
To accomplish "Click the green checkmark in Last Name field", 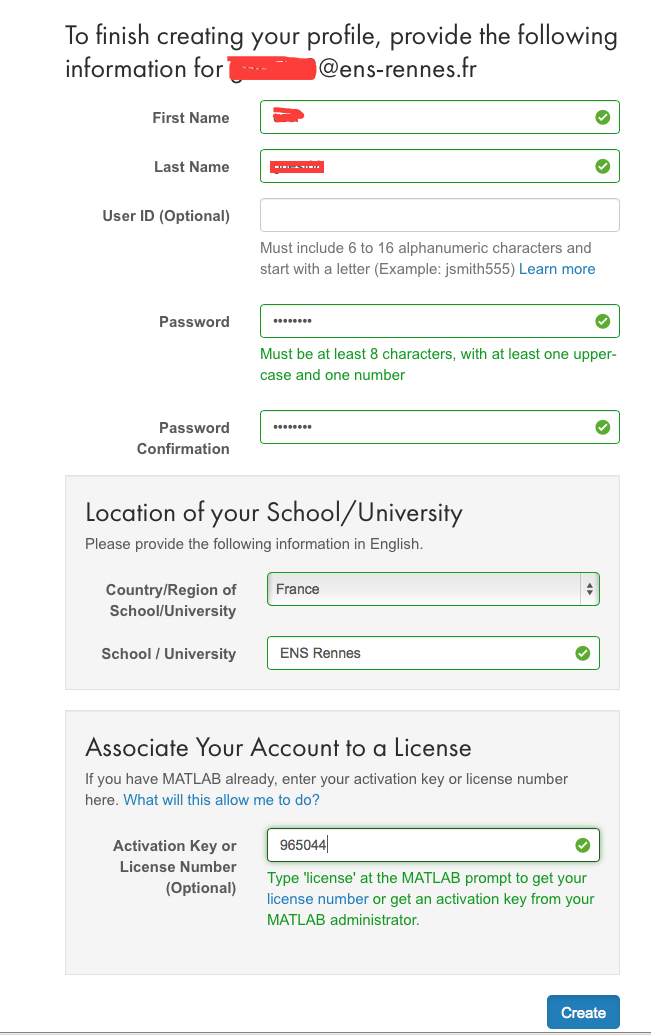I will click(602, 167).
